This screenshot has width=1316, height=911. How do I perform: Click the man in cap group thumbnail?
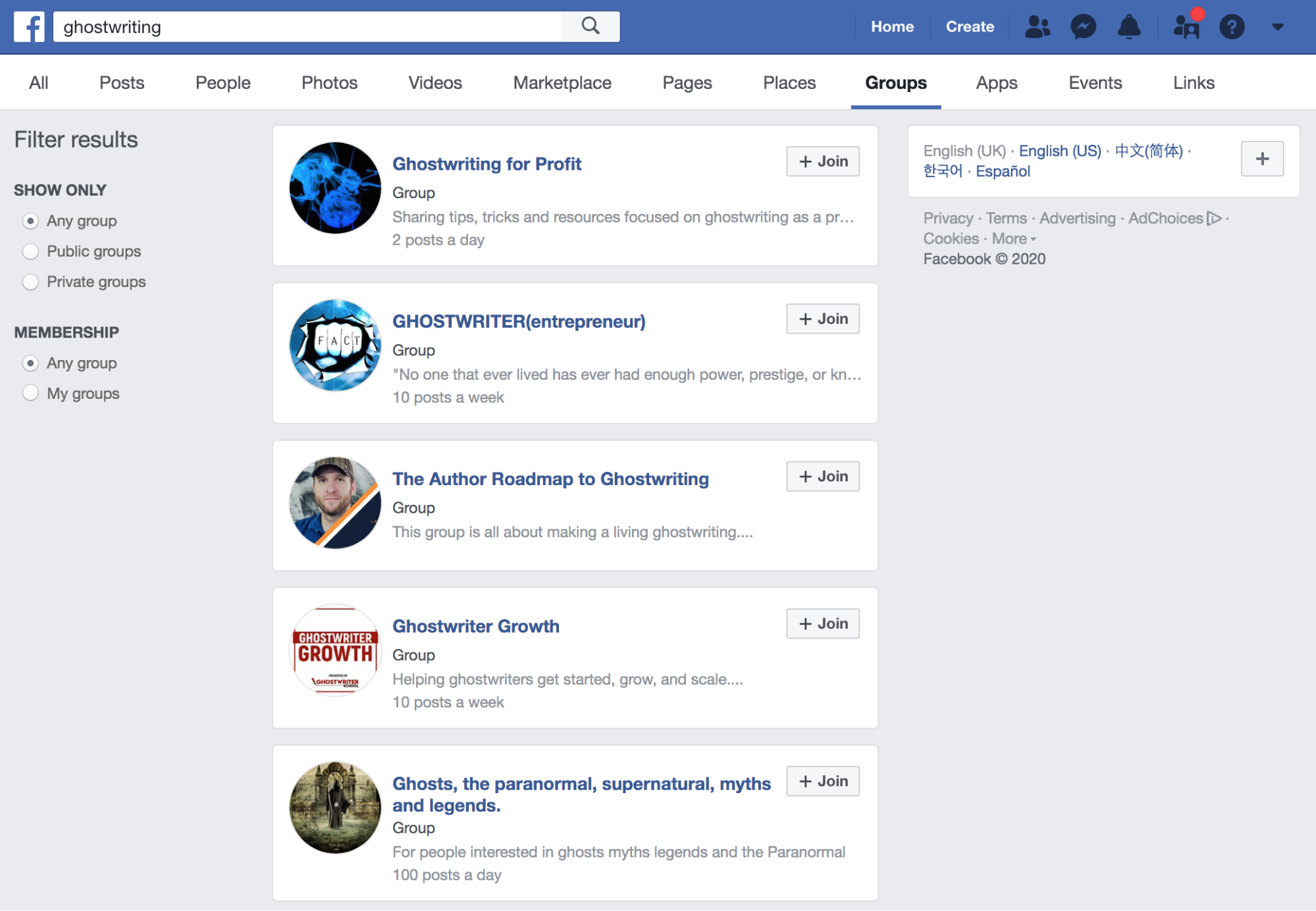(x=335, y=502)
